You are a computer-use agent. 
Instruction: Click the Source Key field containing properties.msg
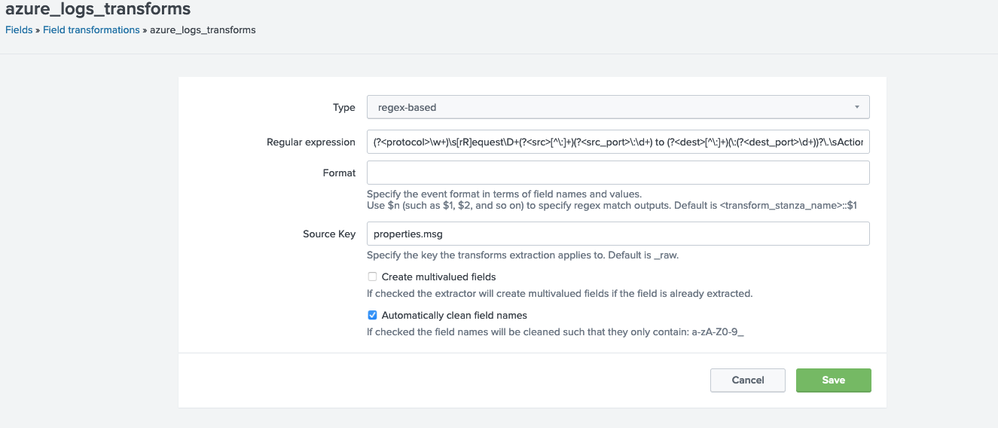coord(616,233)
